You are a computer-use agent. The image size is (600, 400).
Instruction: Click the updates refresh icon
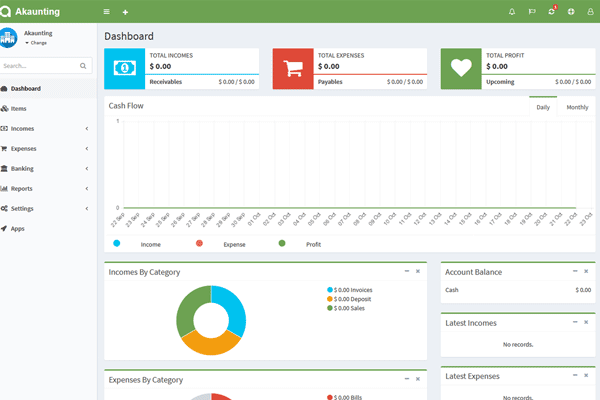pyautogui.click(x=551, y=12)
